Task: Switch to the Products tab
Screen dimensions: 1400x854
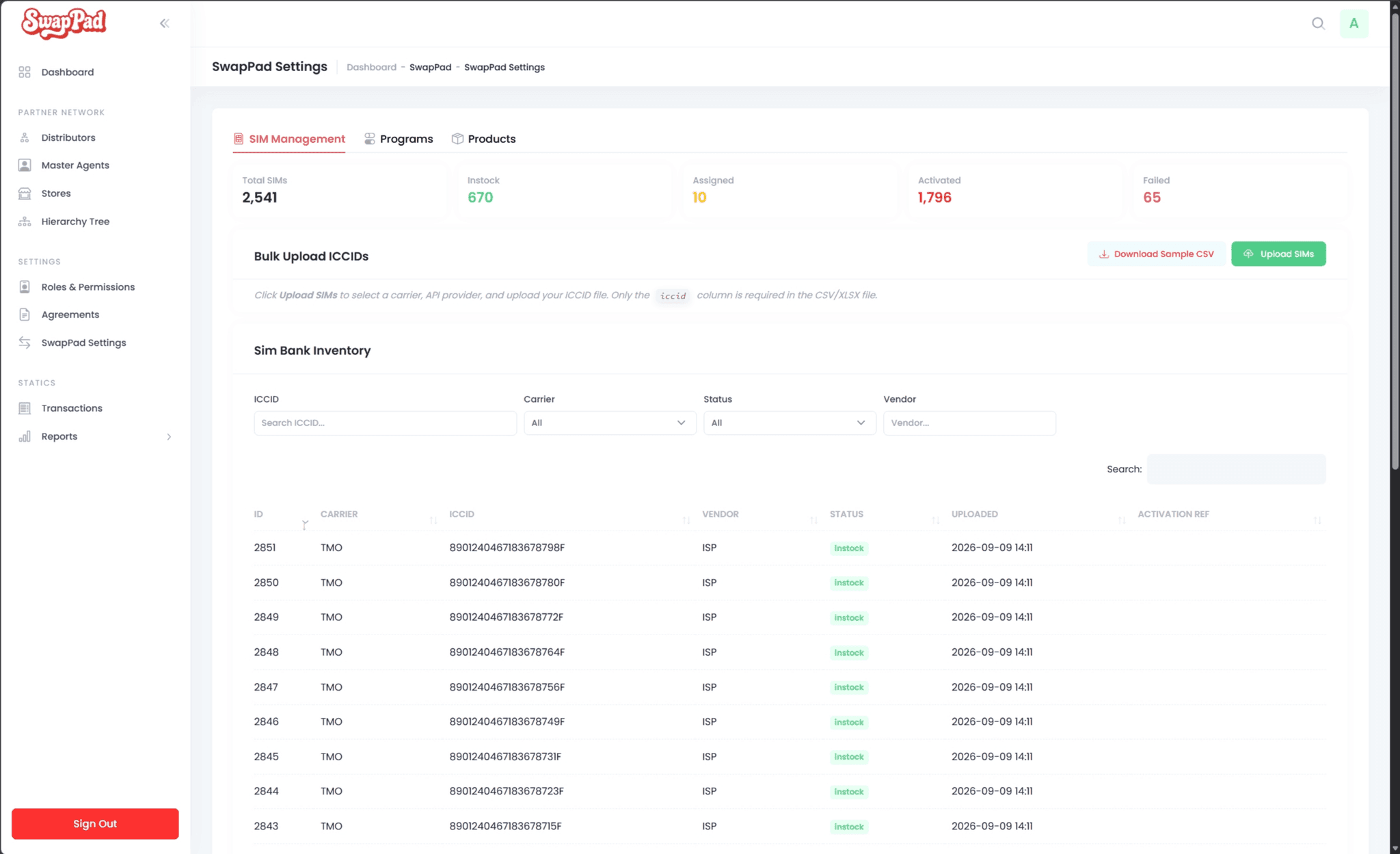Action: tap(483, 139)
